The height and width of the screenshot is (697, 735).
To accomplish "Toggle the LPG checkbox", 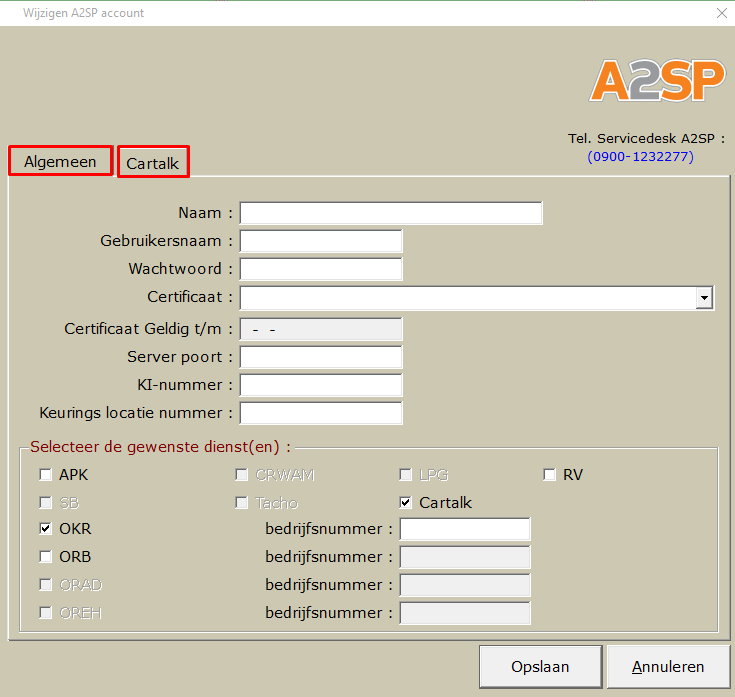I will point(405,475).
